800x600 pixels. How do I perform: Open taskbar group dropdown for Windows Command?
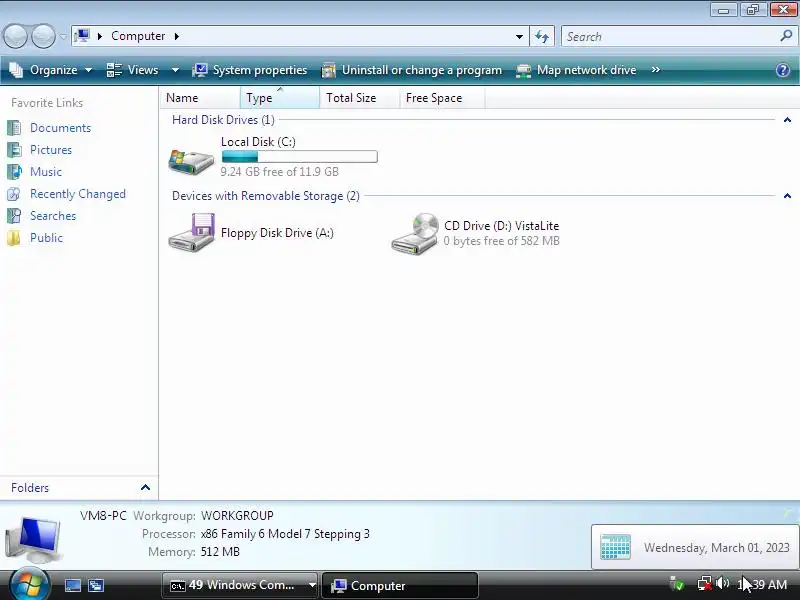(x=312, y=585)
